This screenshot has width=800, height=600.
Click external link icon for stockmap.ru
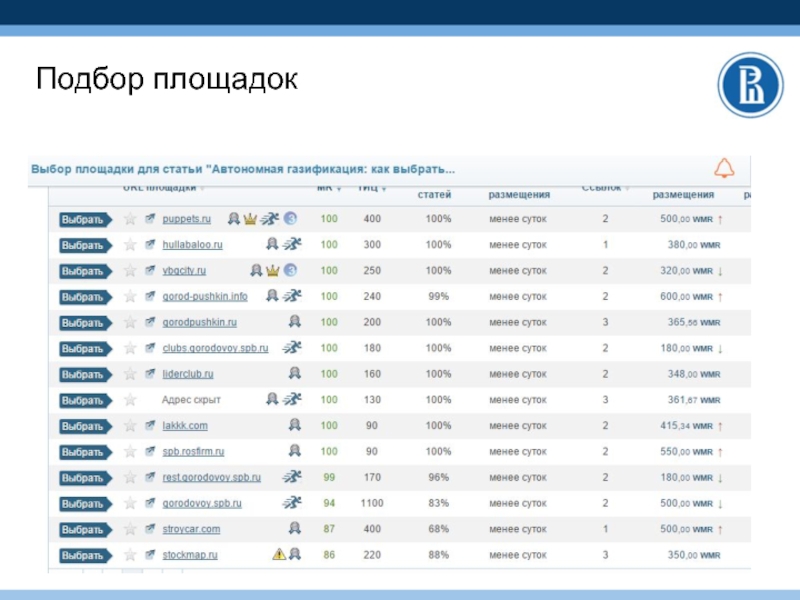click(150, 555)
